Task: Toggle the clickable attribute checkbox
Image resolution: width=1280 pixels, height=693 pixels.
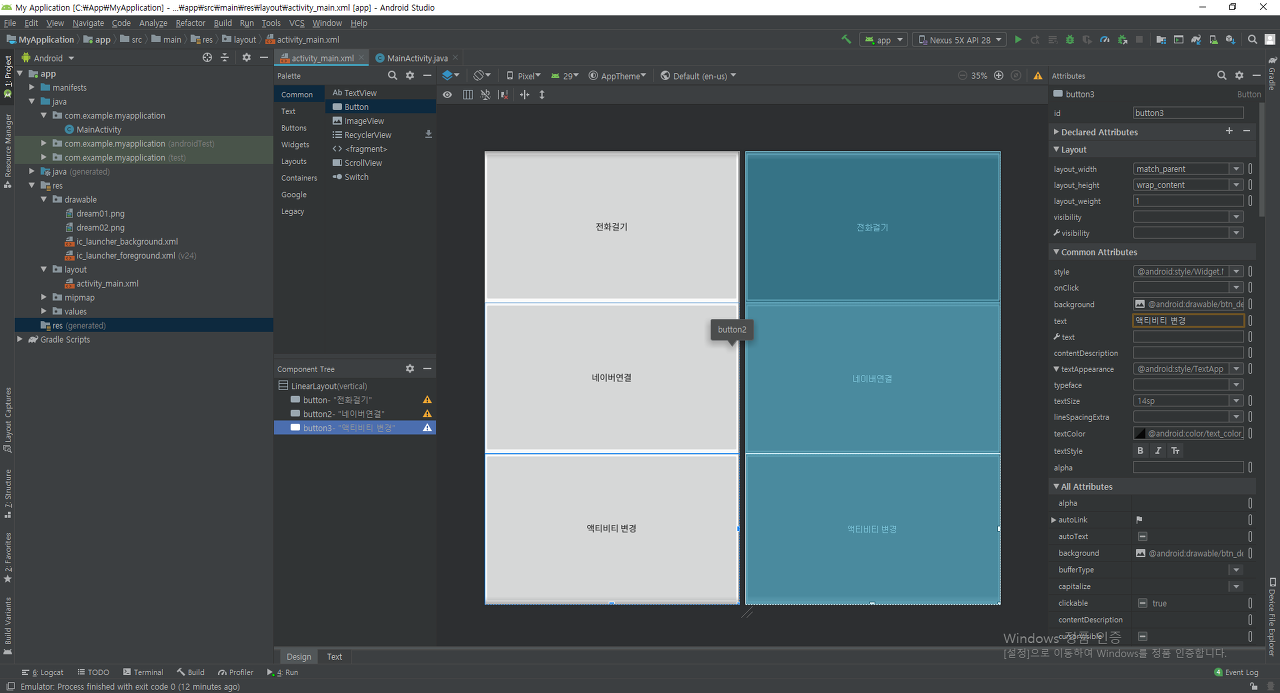Action: coord(1142,603)
